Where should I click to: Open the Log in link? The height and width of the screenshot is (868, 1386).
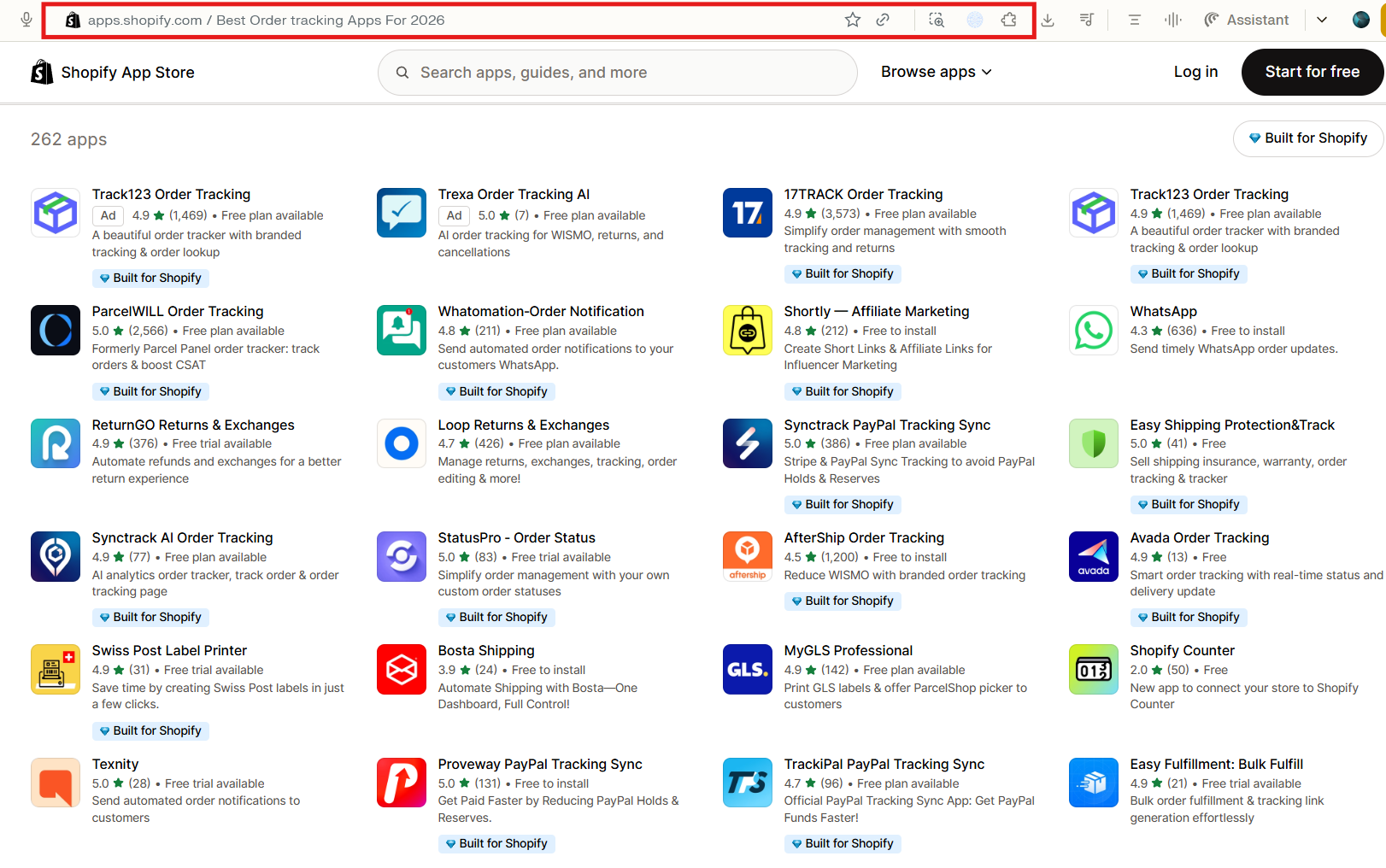(1195, 72)
